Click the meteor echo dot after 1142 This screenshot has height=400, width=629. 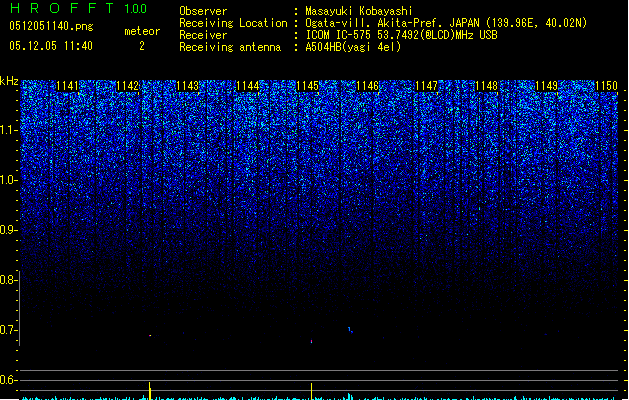point(150,335)
